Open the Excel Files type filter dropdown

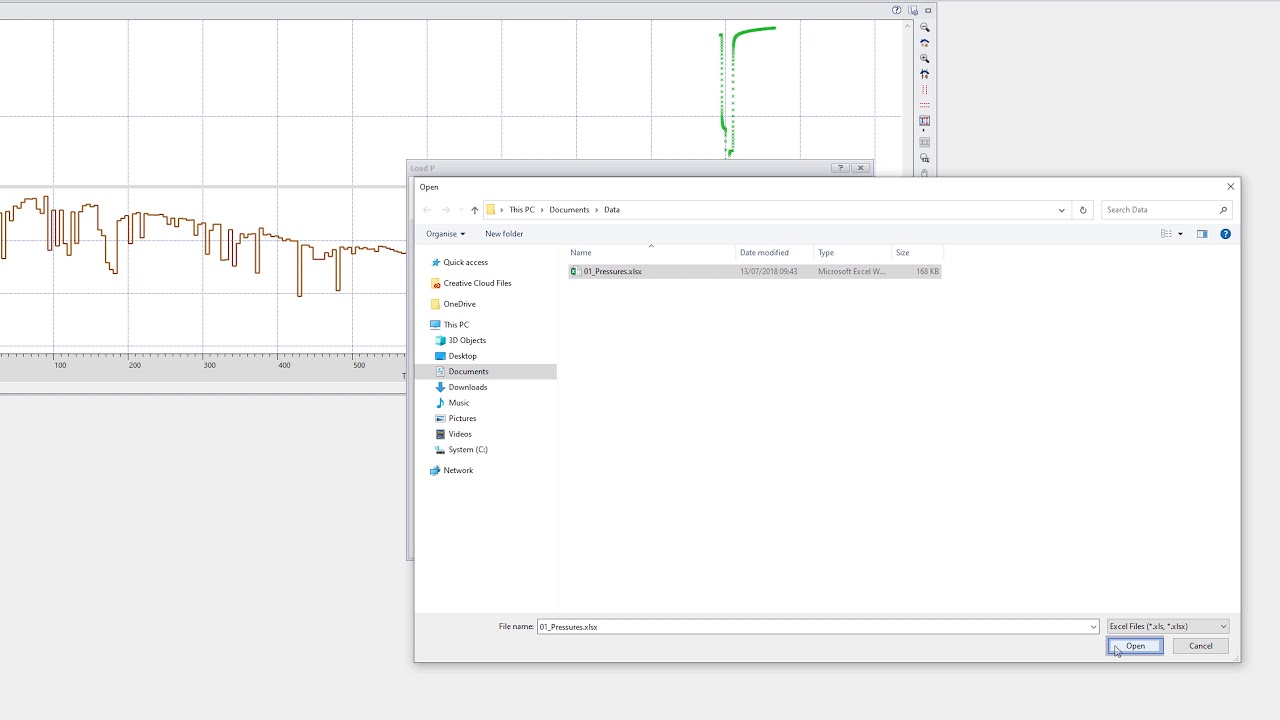pyautogui.click(x=1168, y=627)
